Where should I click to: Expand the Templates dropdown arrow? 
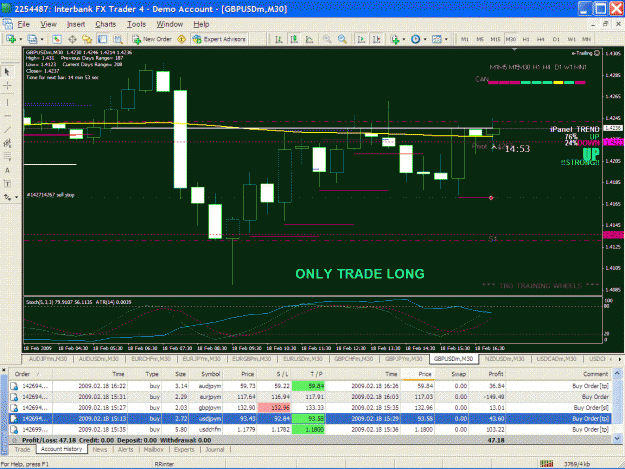pos(446,39)
